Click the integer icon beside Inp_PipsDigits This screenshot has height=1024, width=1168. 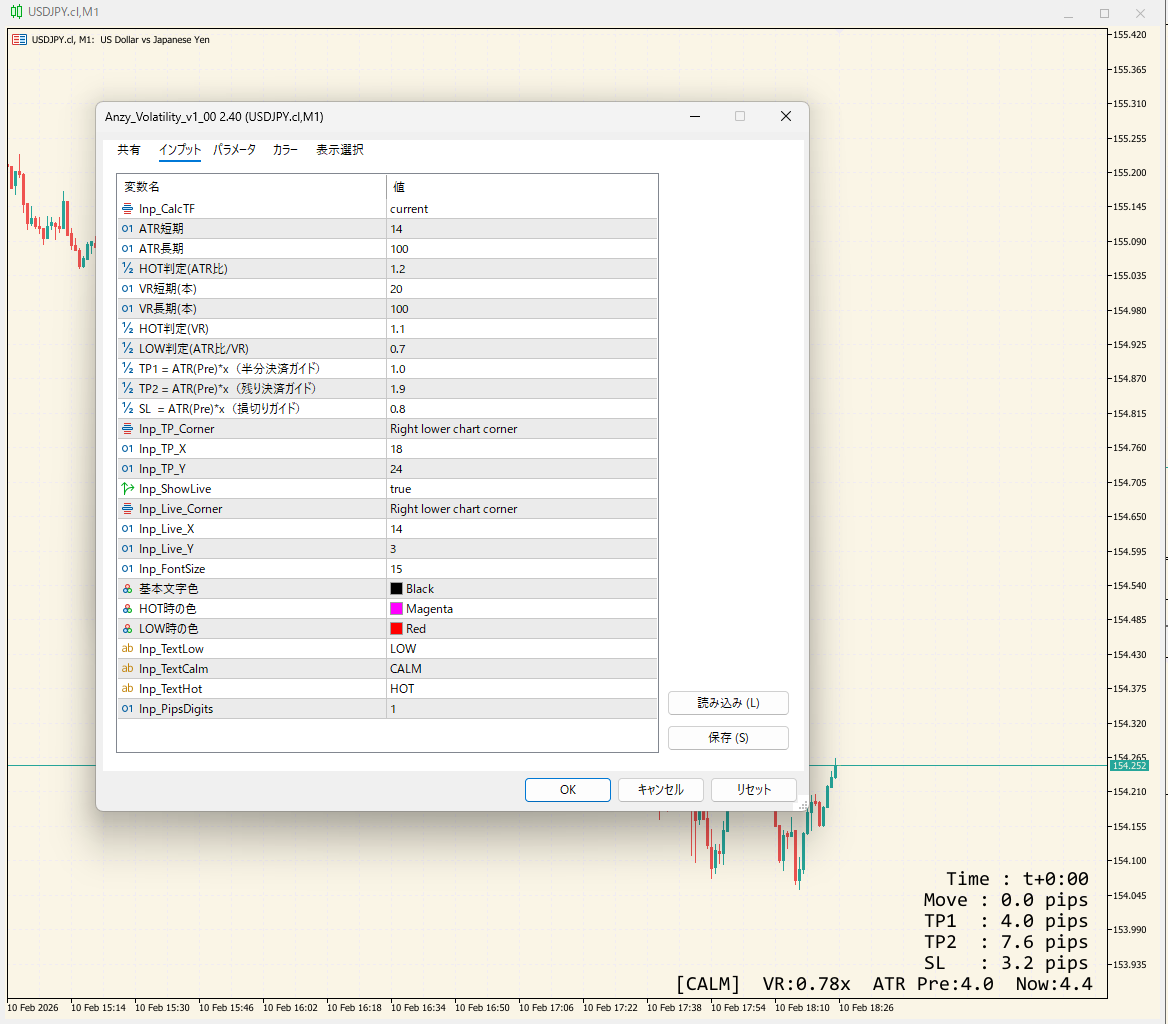point(127,709)
